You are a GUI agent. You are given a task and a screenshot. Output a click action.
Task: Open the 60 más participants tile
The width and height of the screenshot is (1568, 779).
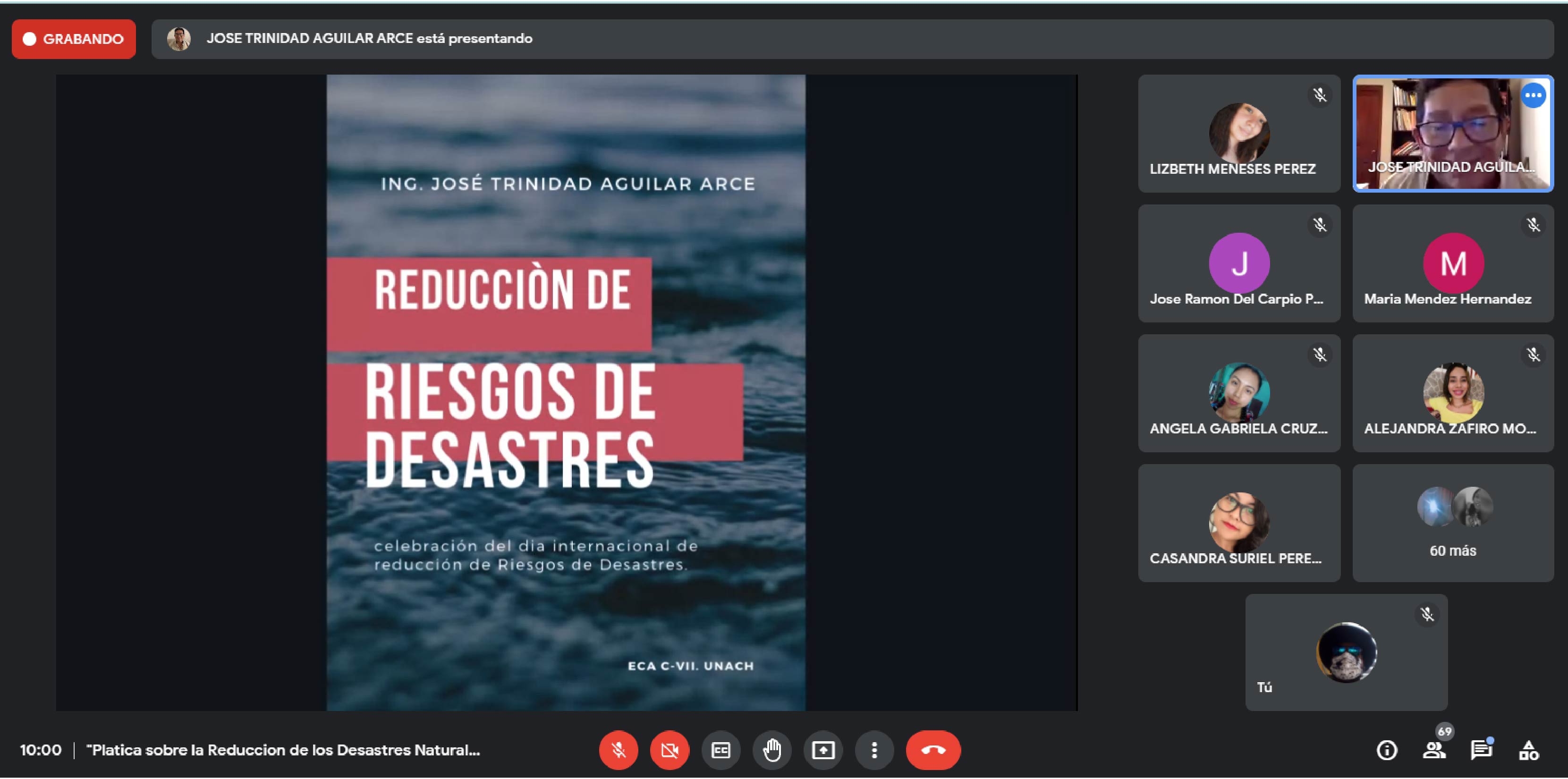tap(1453, 523)
